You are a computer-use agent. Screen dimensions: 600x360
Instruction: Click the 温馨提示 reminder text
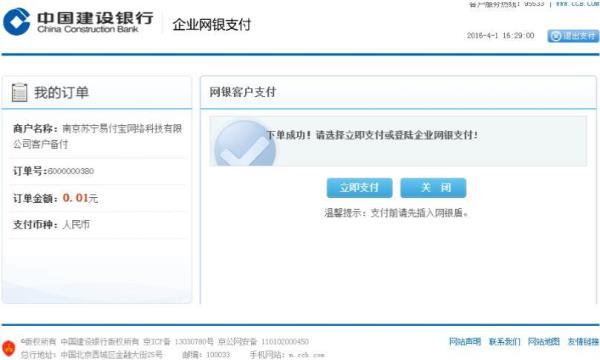click(396, 213)
